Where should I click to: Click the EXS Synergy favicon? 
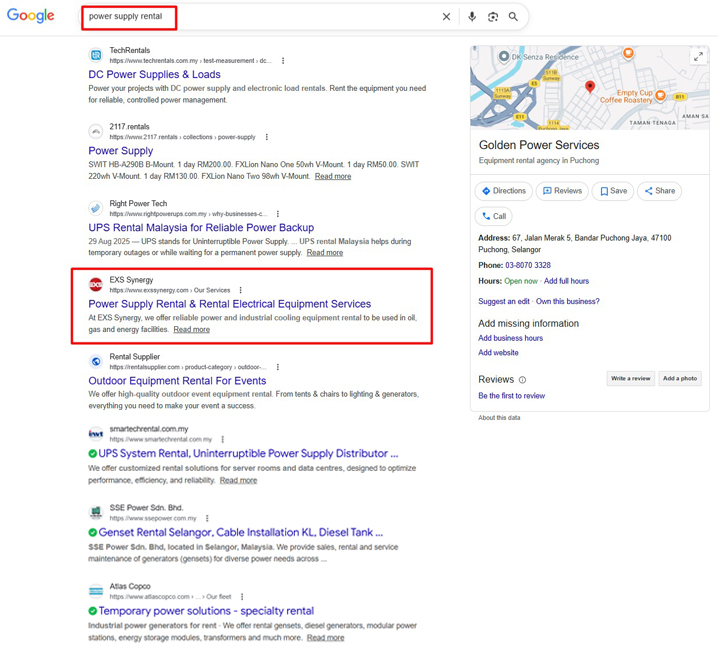pyautogui.click(x=96, y=284)
